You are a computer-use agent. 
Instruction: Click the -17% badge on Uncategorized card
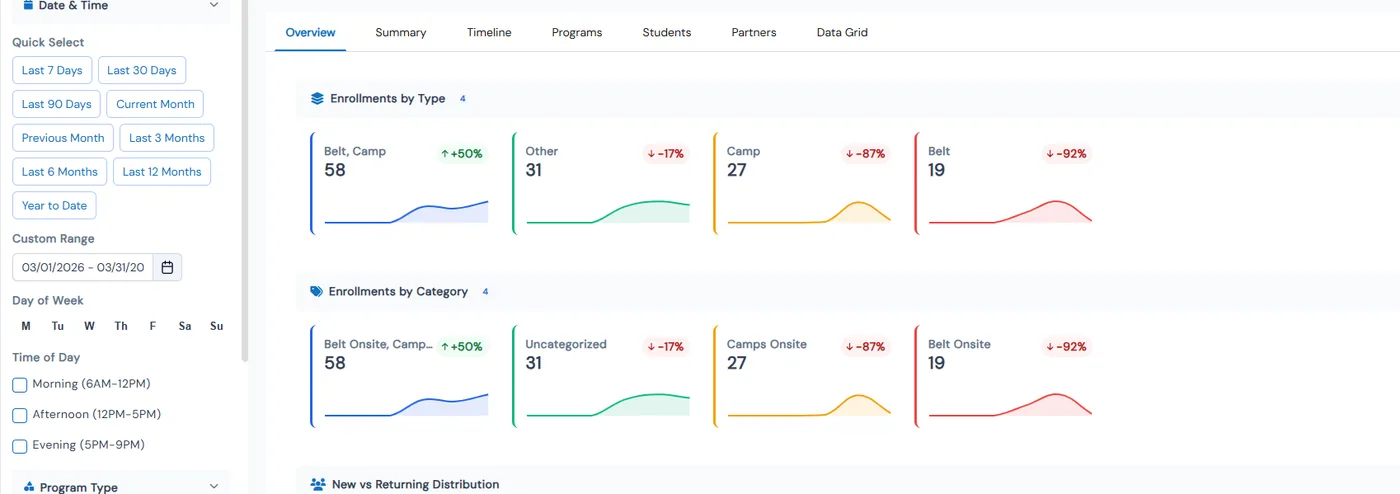point(665,347)
